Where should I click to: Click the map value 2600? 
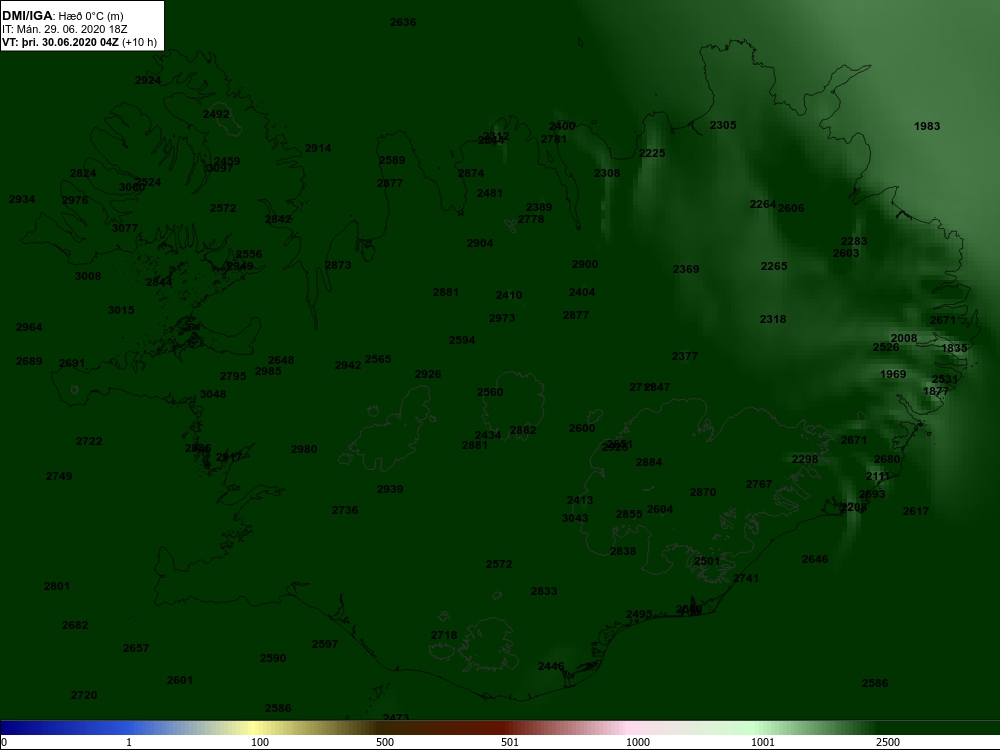pos(582,428)
